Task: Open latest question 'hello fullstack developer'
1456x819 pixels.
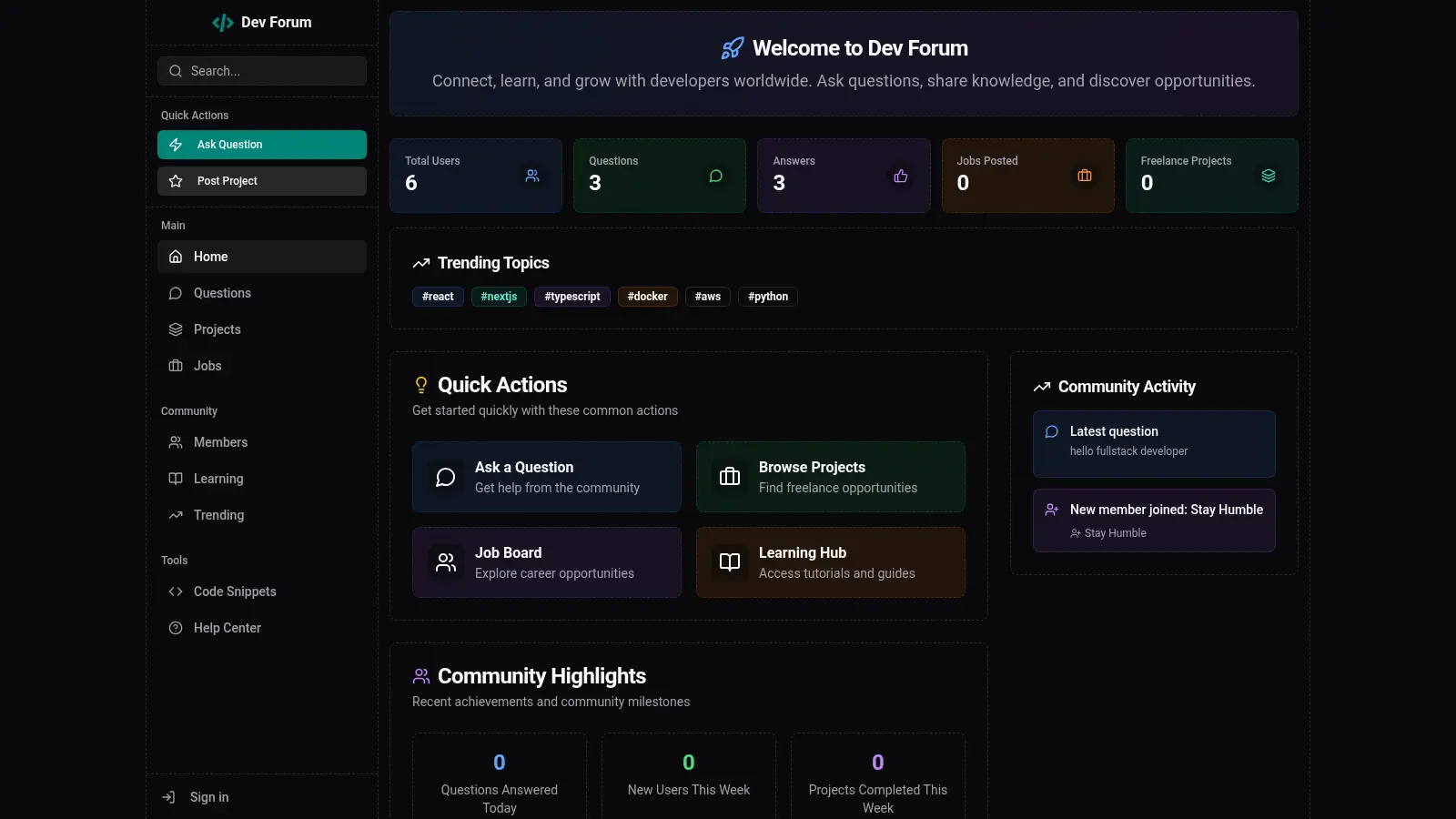Action: tap(1128, 451)
